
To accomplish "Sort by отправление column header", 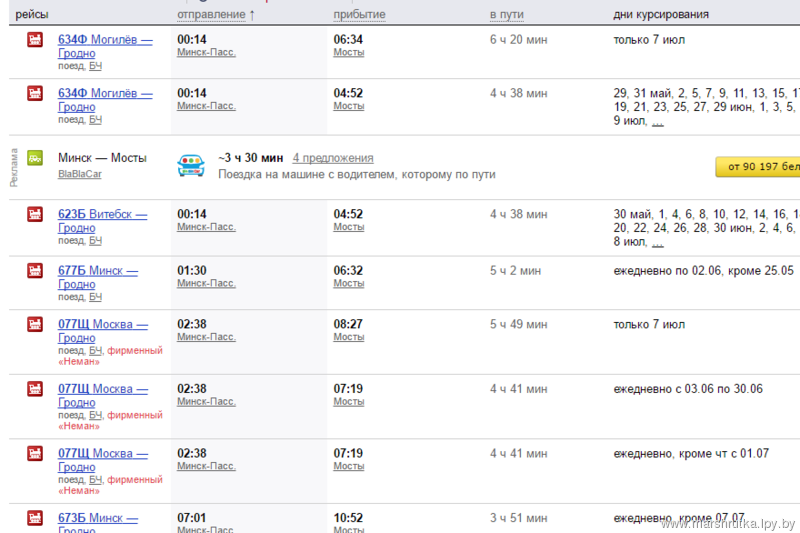I will point(215,15).
